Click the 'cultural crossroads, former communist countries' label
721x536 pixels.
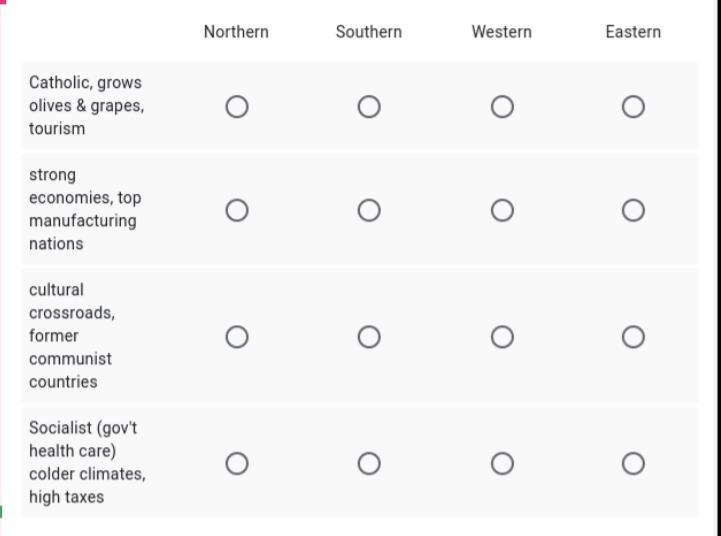click(72, 336)
